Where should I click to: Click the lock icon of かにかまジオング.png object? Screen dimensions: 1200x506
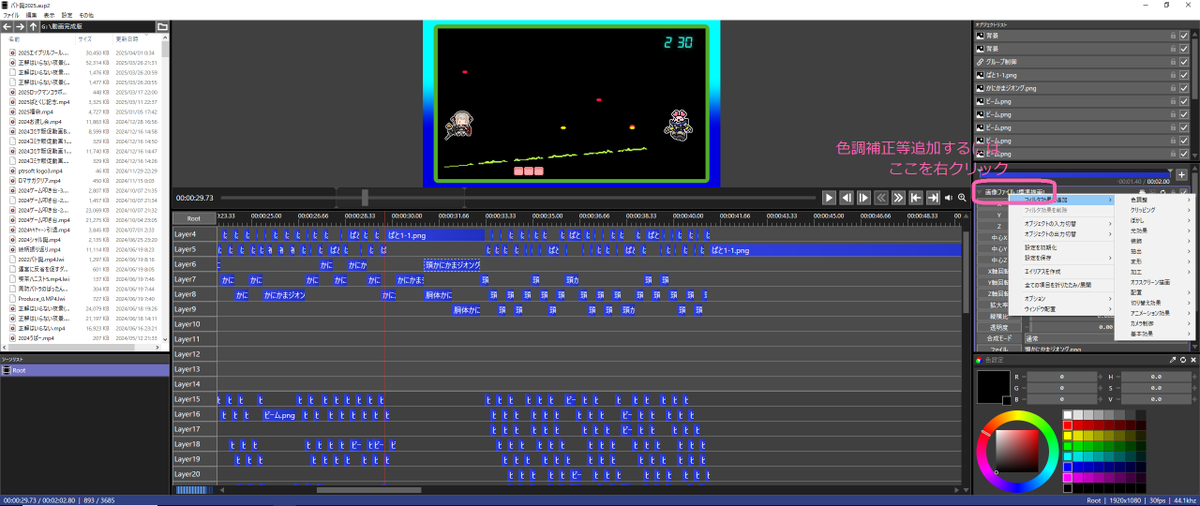(1171, 88)
